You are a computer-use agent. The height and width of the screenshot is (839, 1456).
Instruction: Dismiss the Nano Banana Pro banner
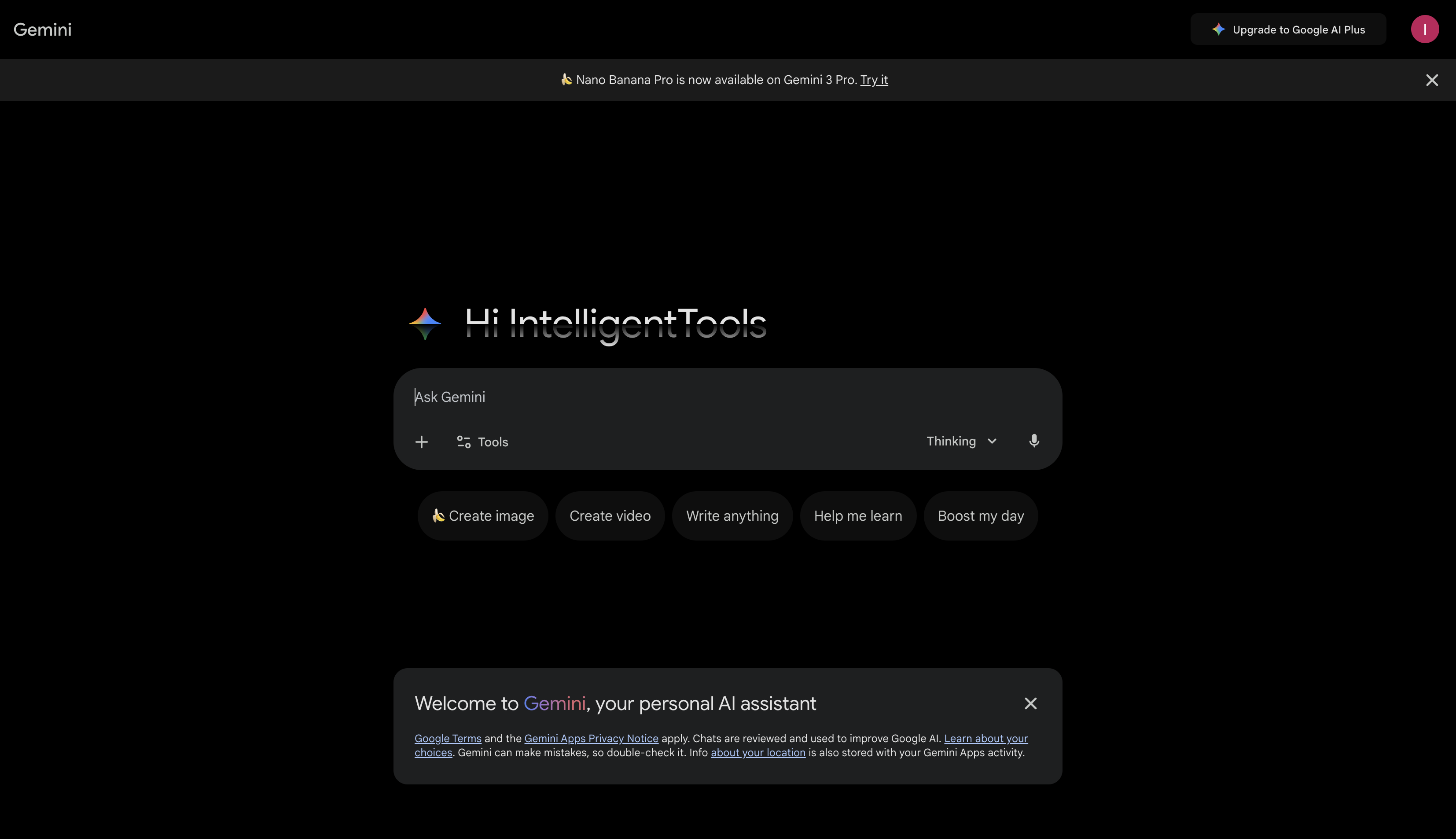tap(1432, 80)
